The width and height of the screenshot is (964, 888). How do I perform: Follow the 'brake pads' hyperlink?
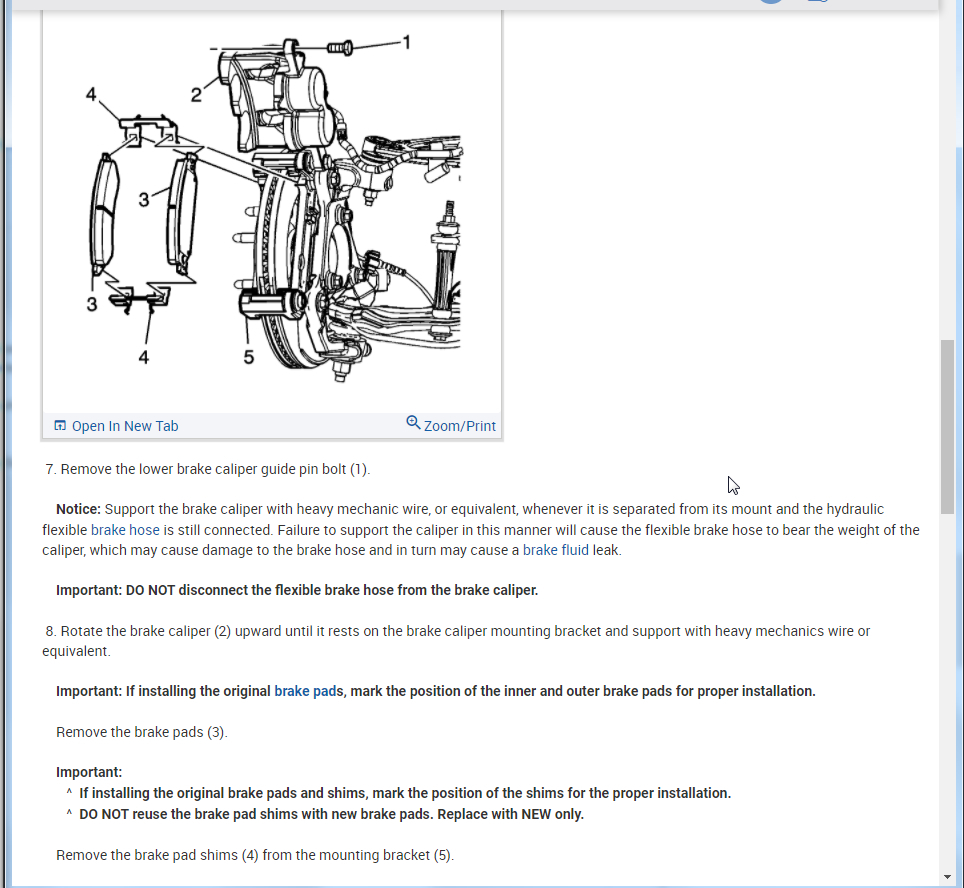point(309,691)
